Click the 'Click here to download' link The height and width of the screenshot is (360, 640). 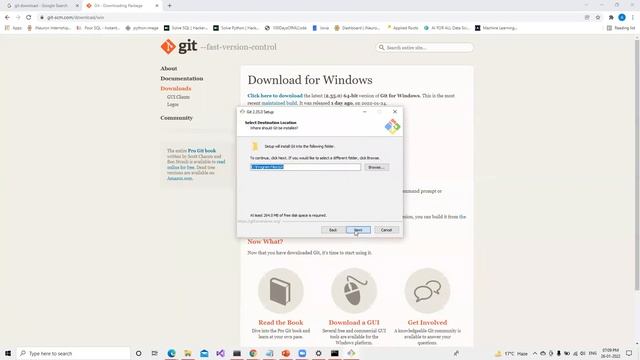coord(275,96)
